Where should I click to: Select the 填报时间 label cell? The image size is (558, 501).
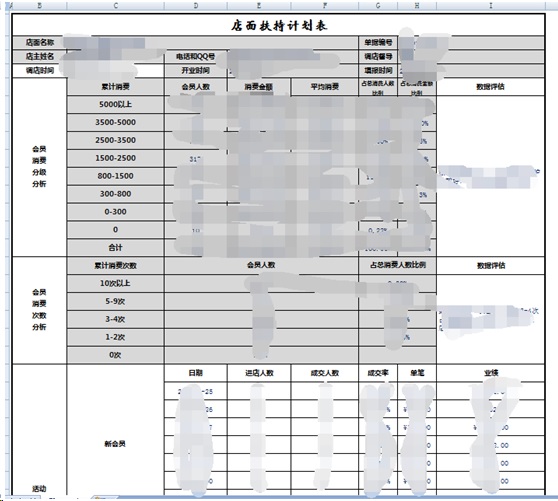(x=378, y=70)
